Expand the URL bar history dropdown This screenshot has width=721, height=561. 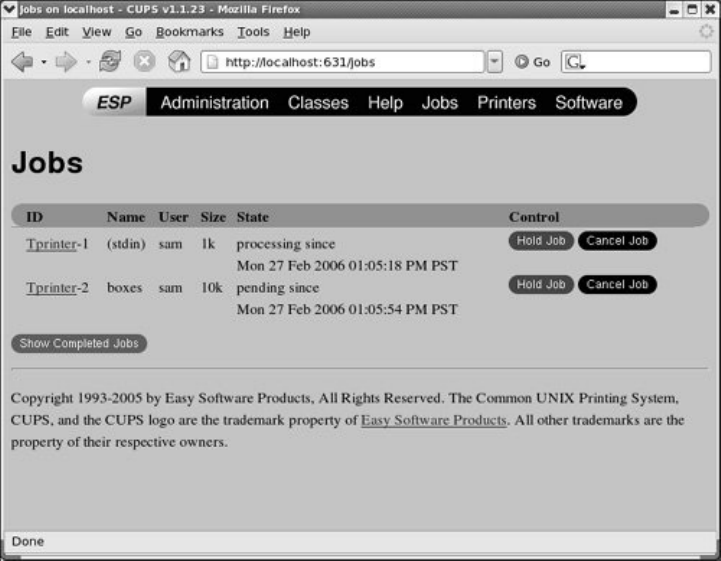494,62
